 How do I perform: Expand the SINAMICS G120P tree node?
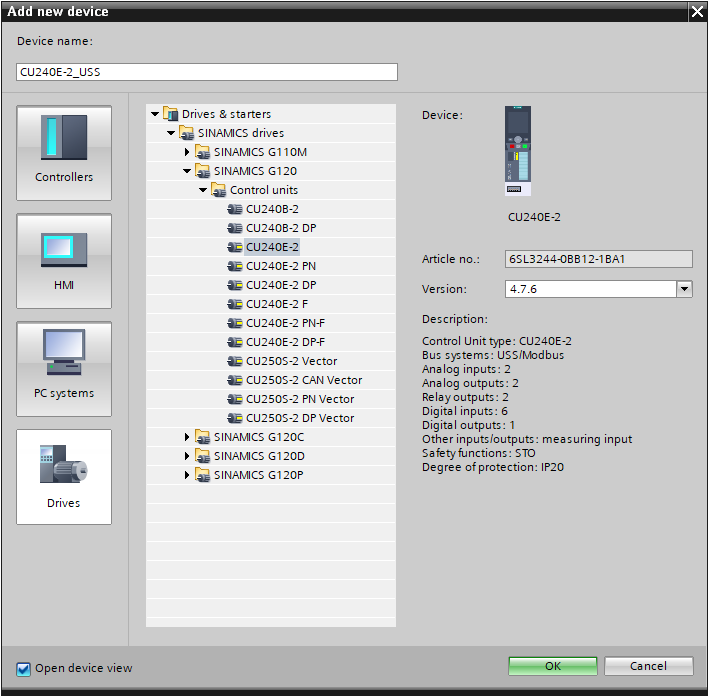(187, 475)
